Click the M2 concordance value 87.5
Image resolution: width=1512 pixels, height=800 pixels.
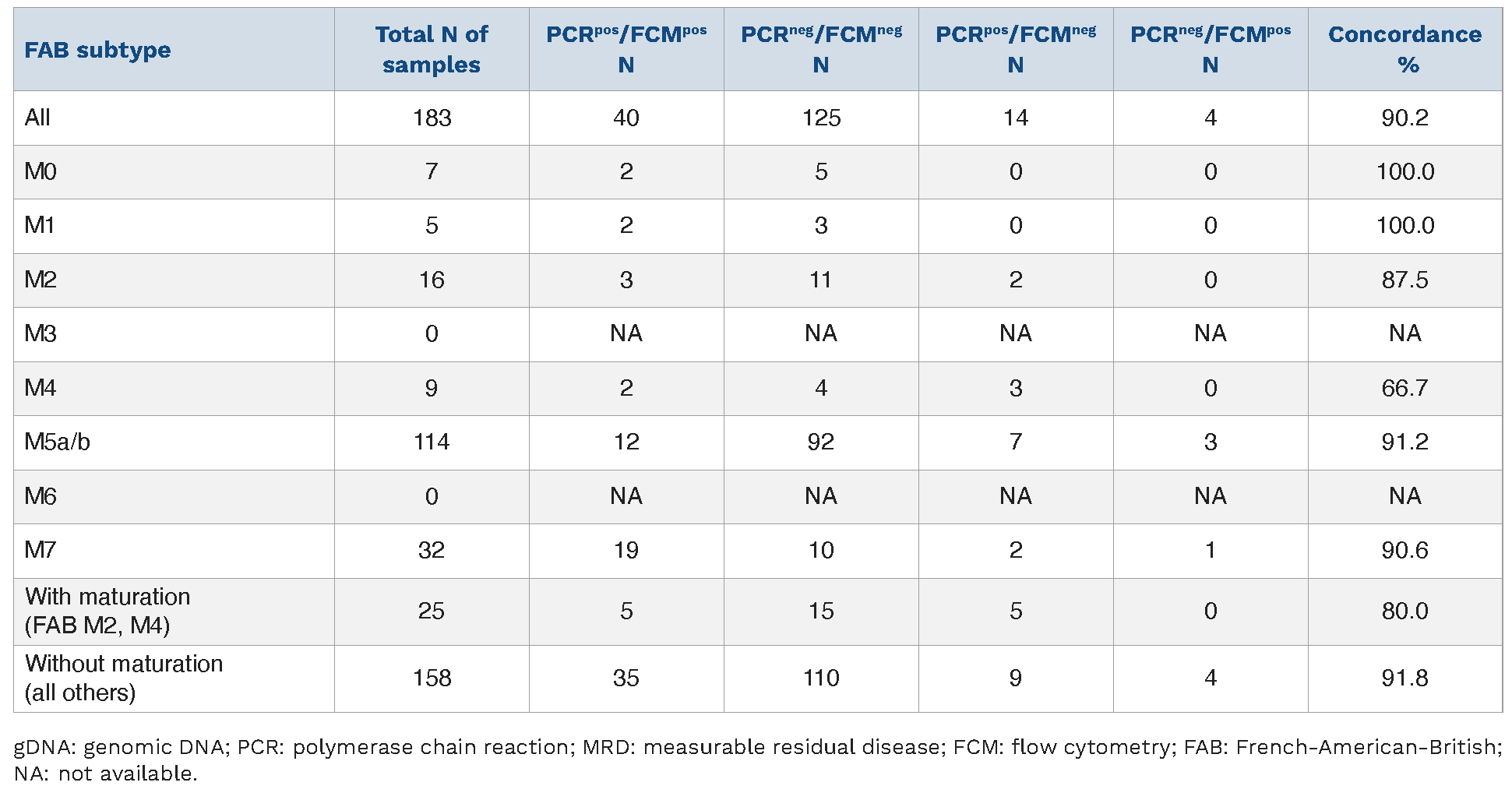click(1405, 280)
